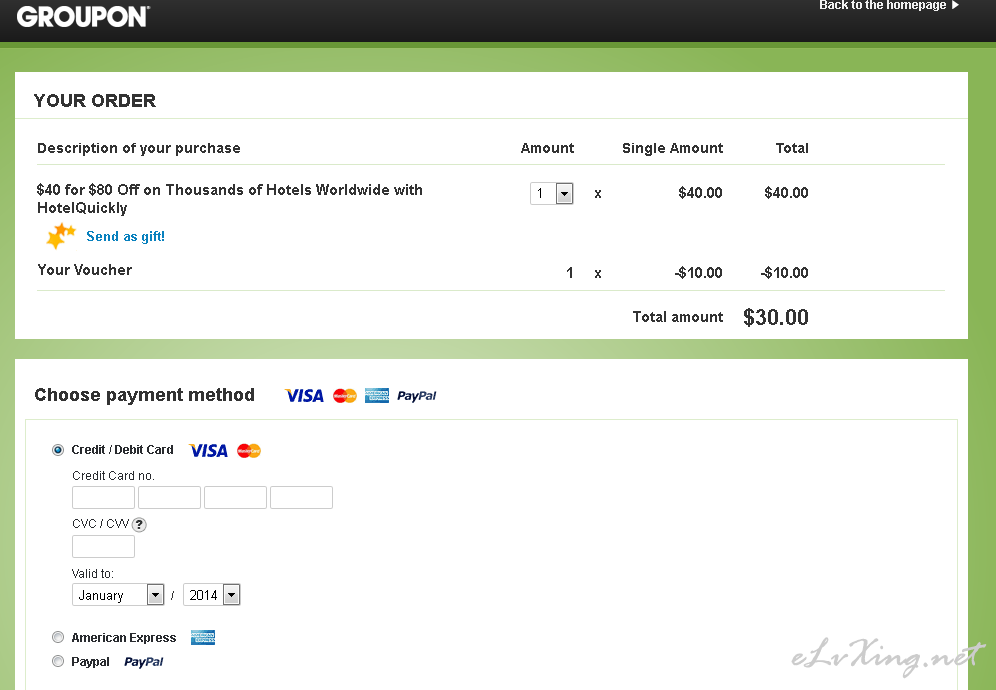The image size is (996, 690).
Task: Click the Amex logo beside American Express option
Action: pyautogui.click(x=203, y=637)
